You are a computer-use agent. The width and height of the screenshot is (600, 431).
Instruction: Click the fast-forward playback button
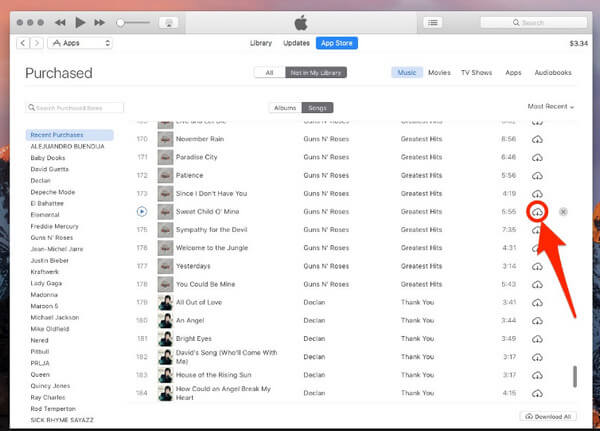click(99, 23)
